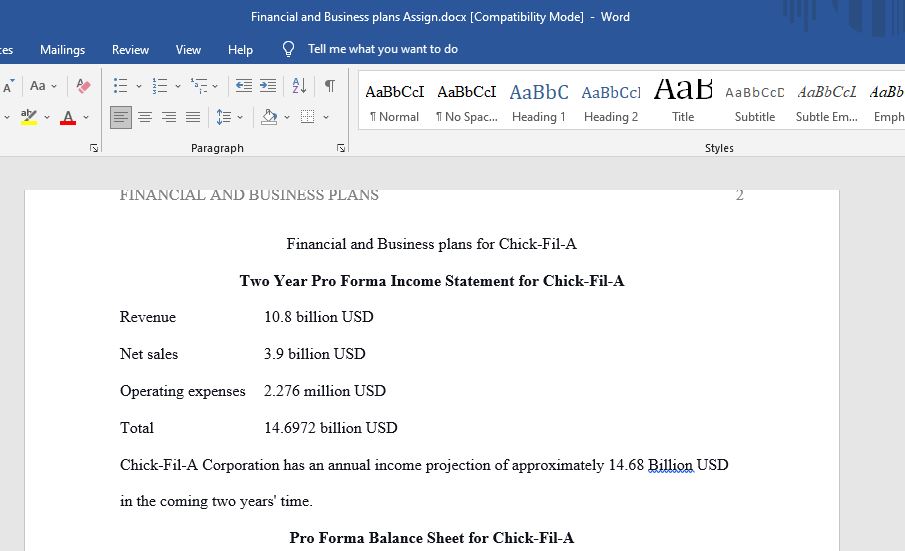Screen dimensions: 905x551
Task: Select Center alignment
Action: 145,118
